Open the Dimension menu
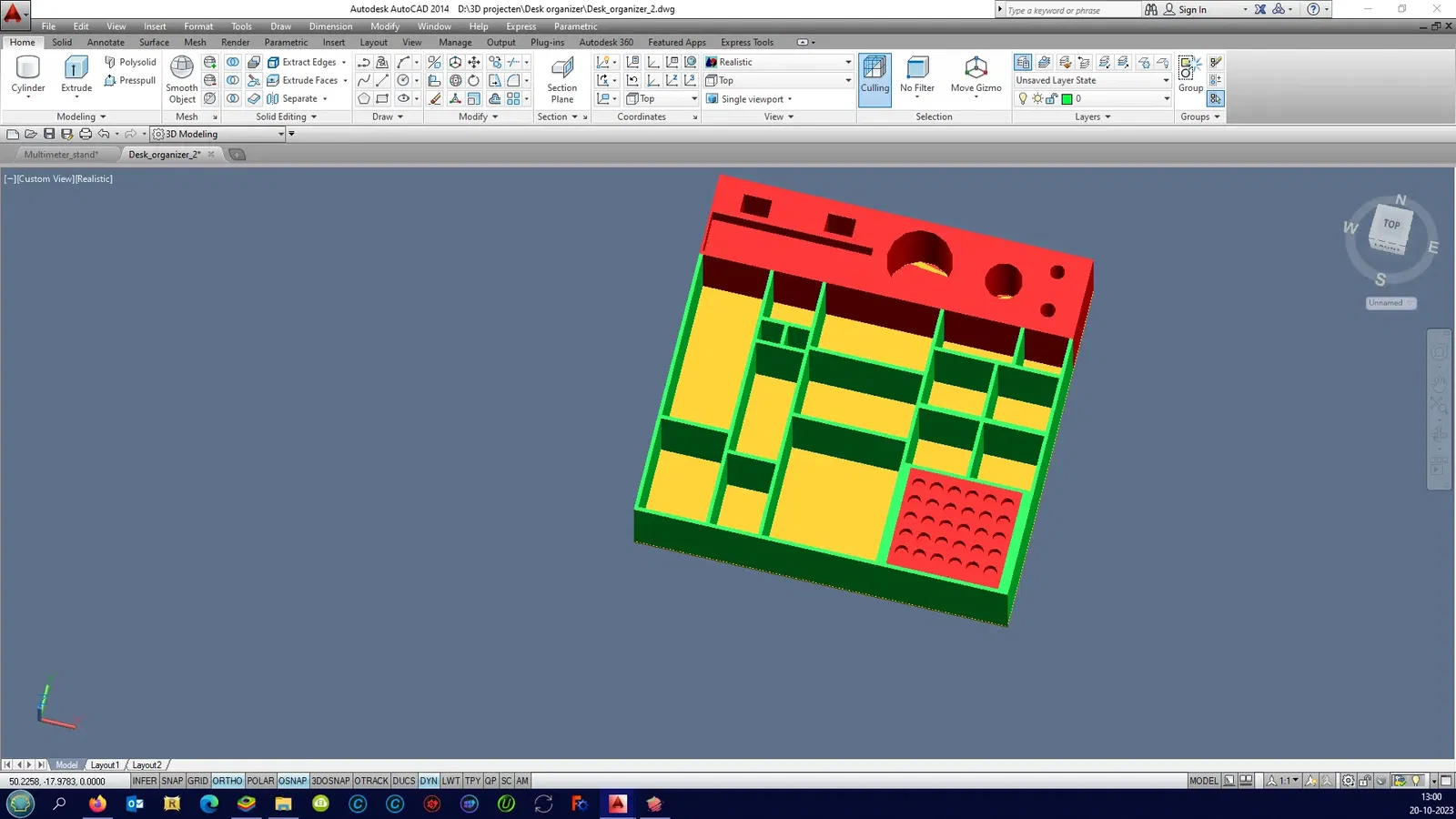1456x819 pixels. coord(330,26)
